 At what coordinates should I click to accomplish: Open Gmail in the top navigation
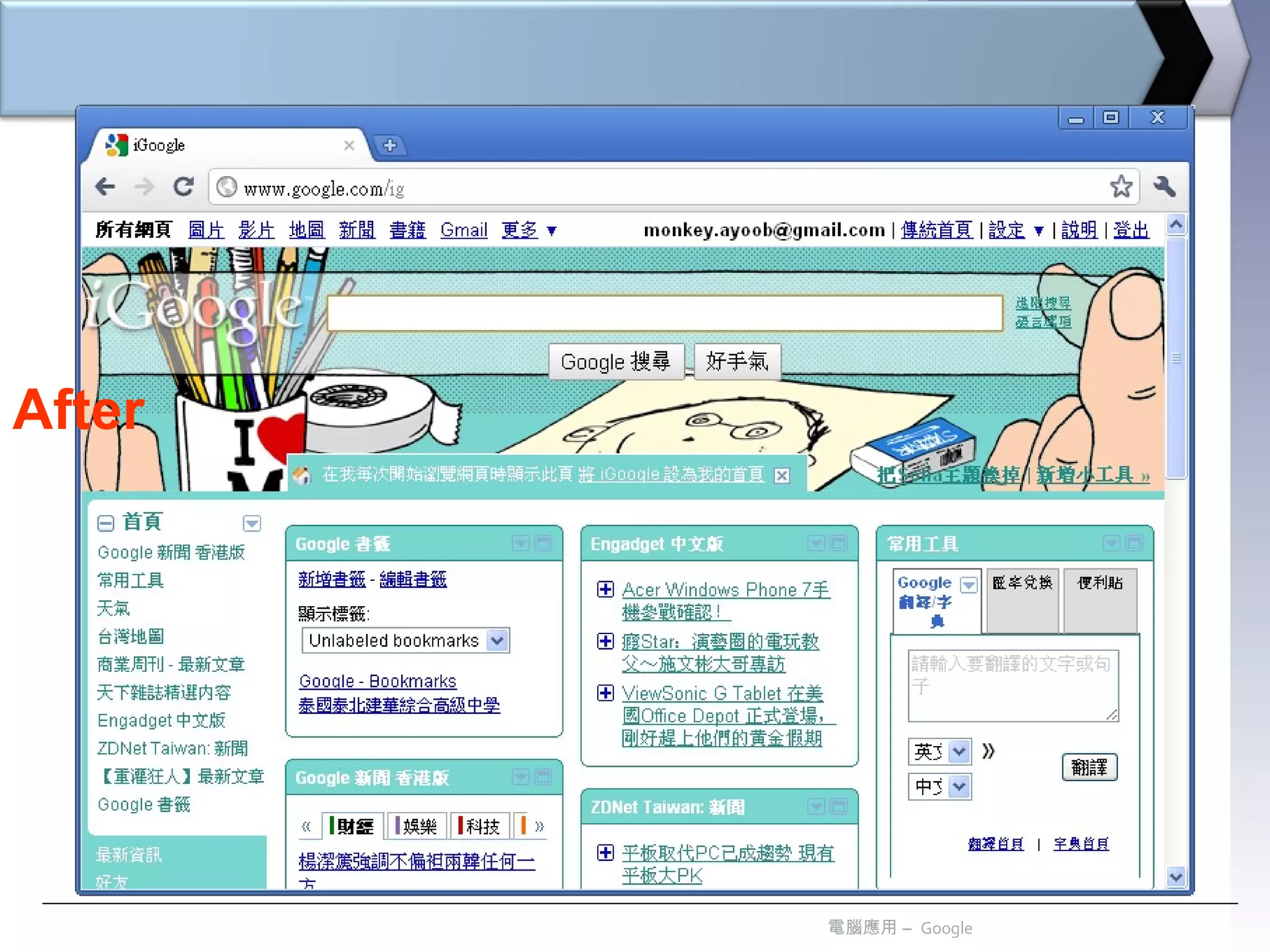tap(464, 231)
